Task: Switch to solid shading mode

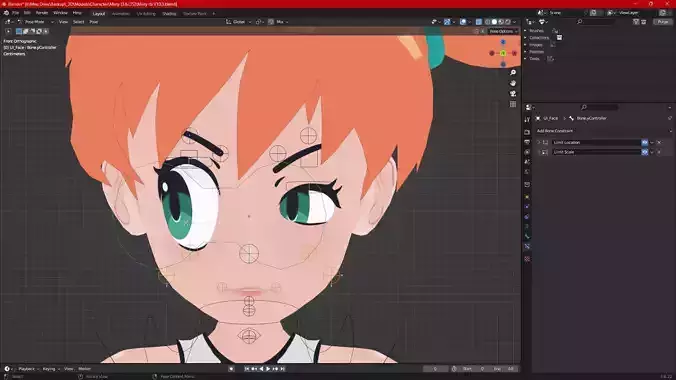Action: click(494, 22)
